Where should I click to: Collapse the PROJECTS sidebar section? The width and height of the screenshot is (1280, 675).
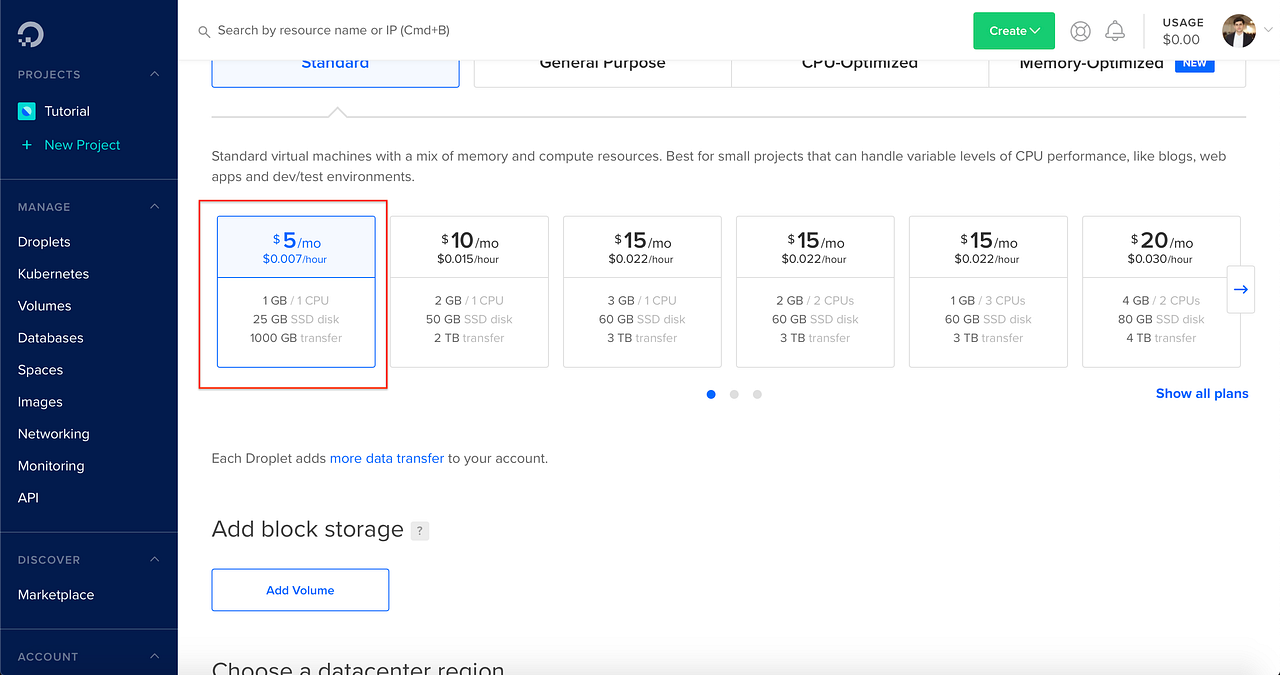click(x=154, y=74)
